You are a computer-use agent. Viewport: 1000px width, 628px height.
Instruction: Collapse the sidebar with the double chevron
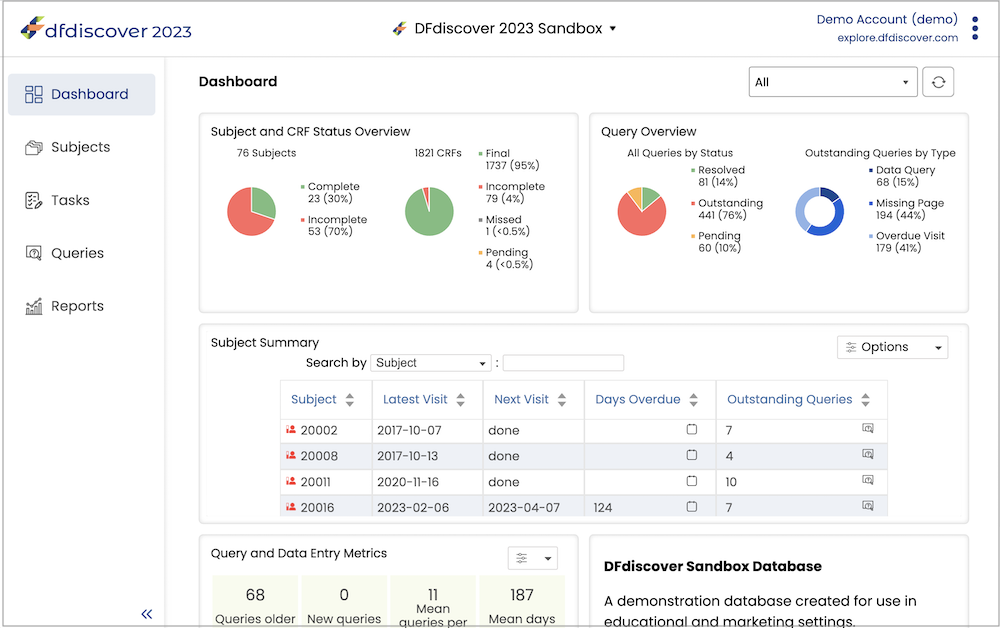[147, 614]
